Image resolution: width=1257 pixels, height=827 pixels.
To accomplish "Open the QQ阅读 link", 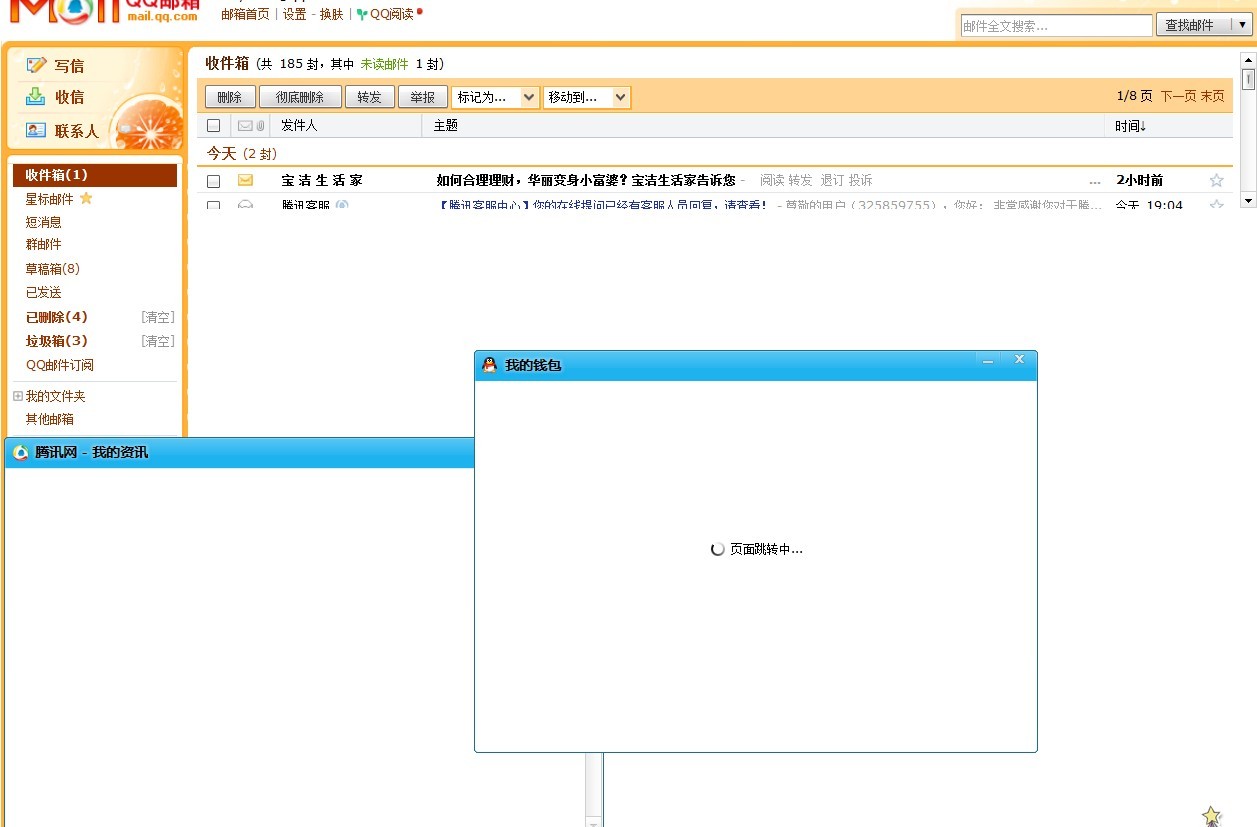I will pyautogui.click(x=392, y=15).
